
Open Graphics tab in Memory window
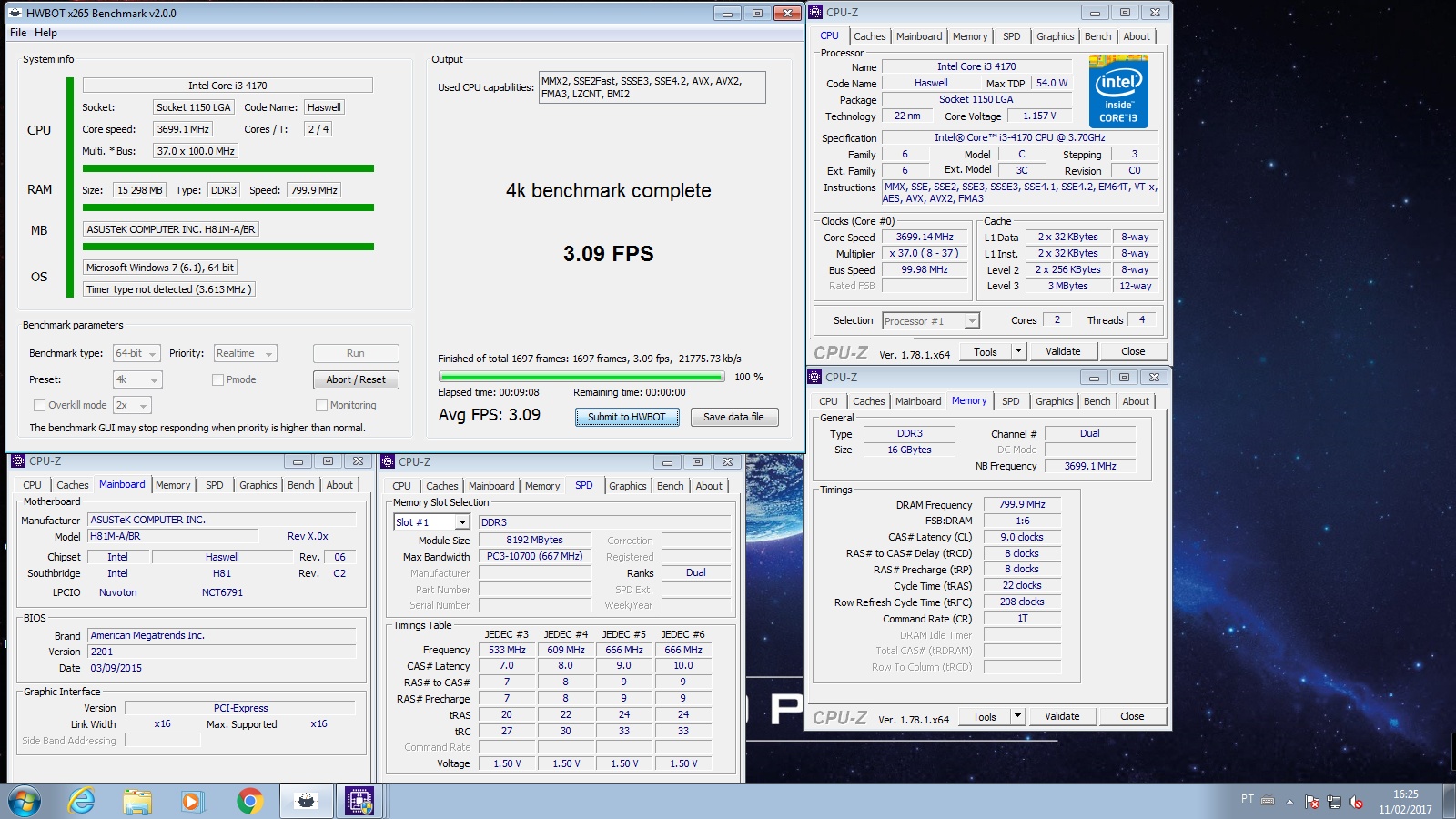click(x=1054, y=401)
